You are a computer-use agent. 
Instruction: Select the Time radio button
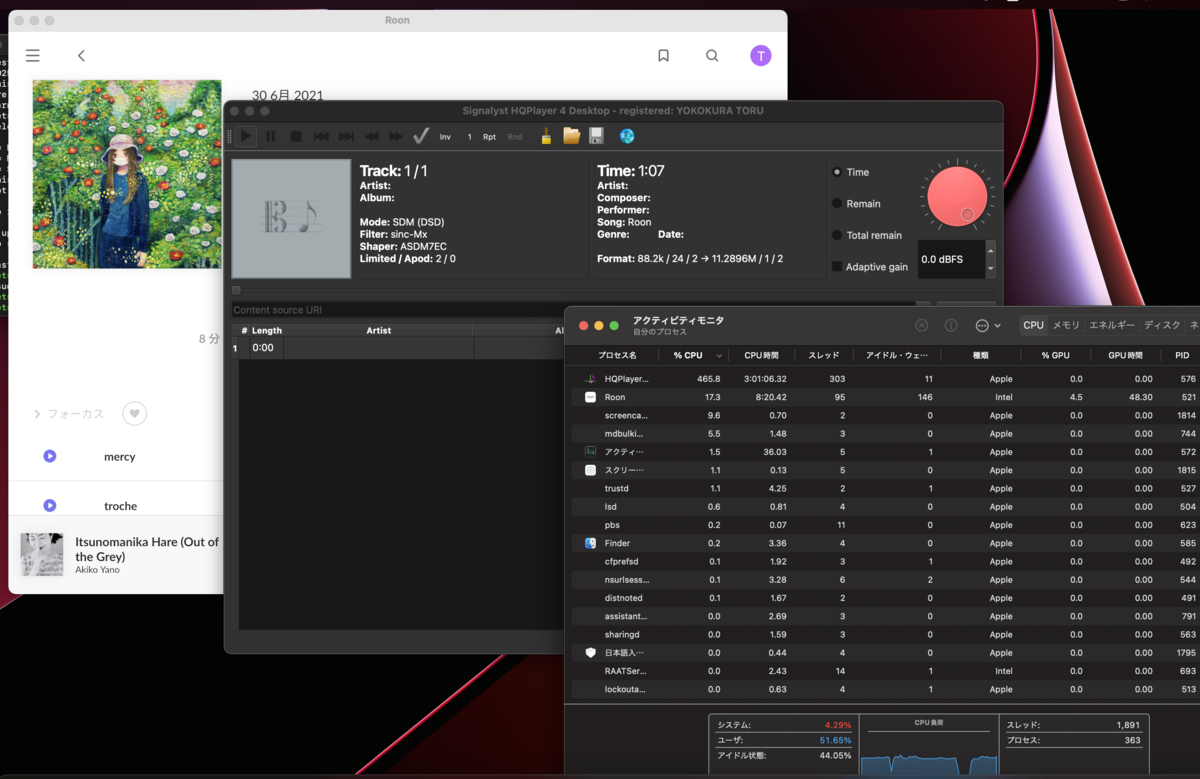point(837,172)
